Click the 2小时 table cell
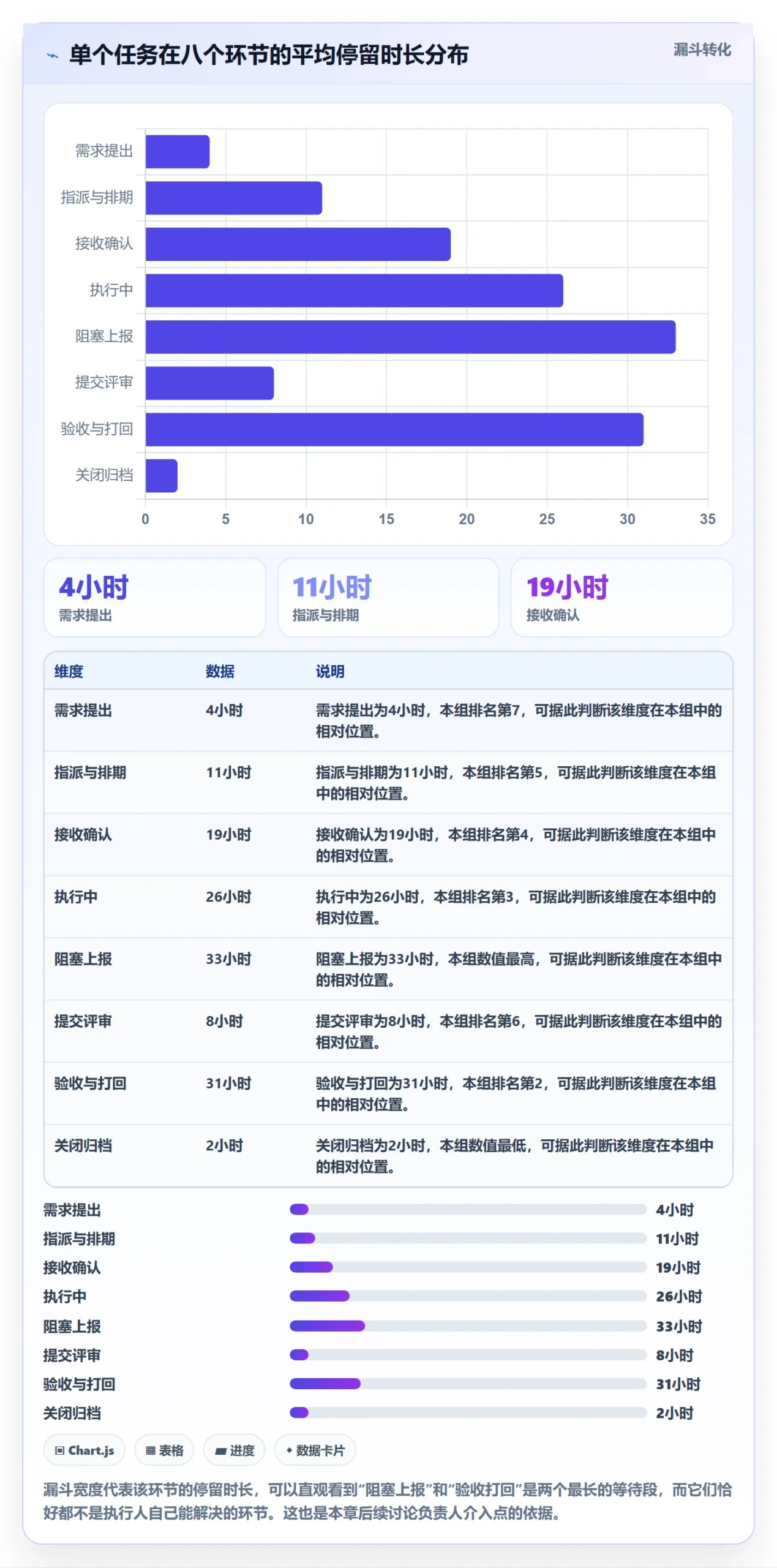The height and width of the screenshot is (1568, 777). coord(224,1145)
